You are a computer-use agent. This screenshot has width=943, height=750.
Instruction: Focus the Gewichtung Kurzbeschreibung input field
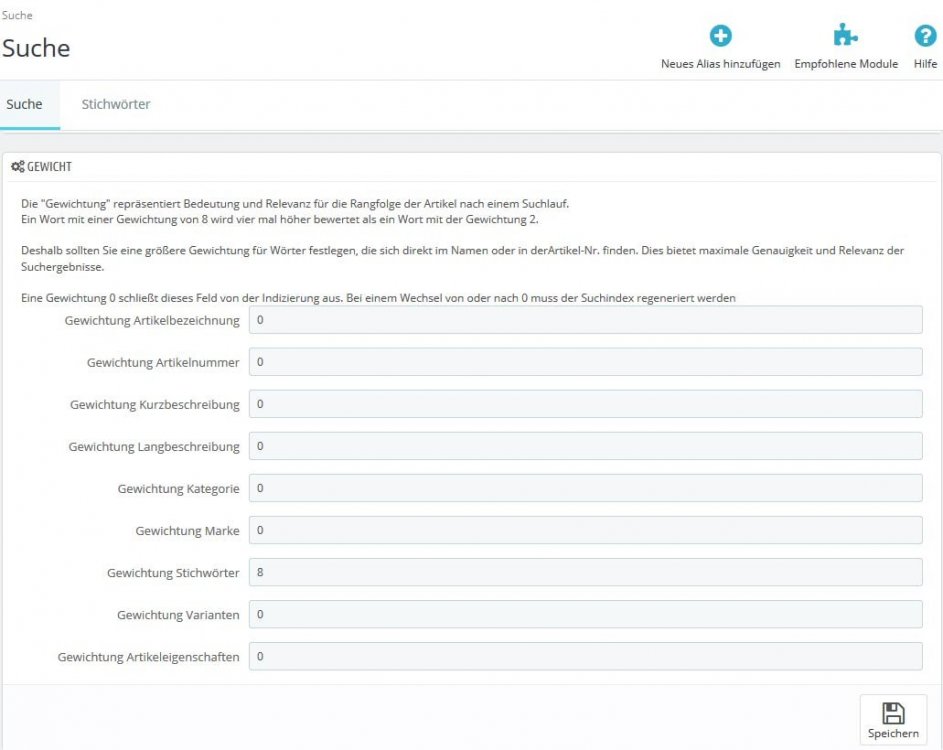point(585,404)
